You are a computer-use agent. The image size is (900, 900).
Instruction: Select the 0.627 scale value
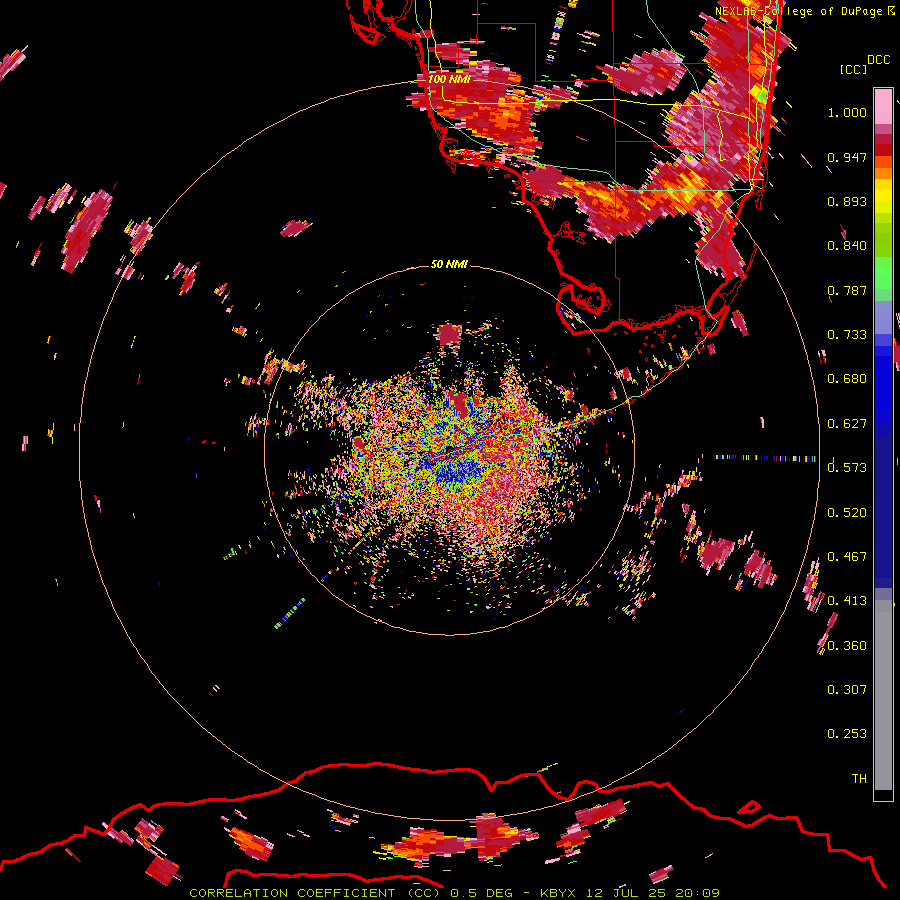847,424
